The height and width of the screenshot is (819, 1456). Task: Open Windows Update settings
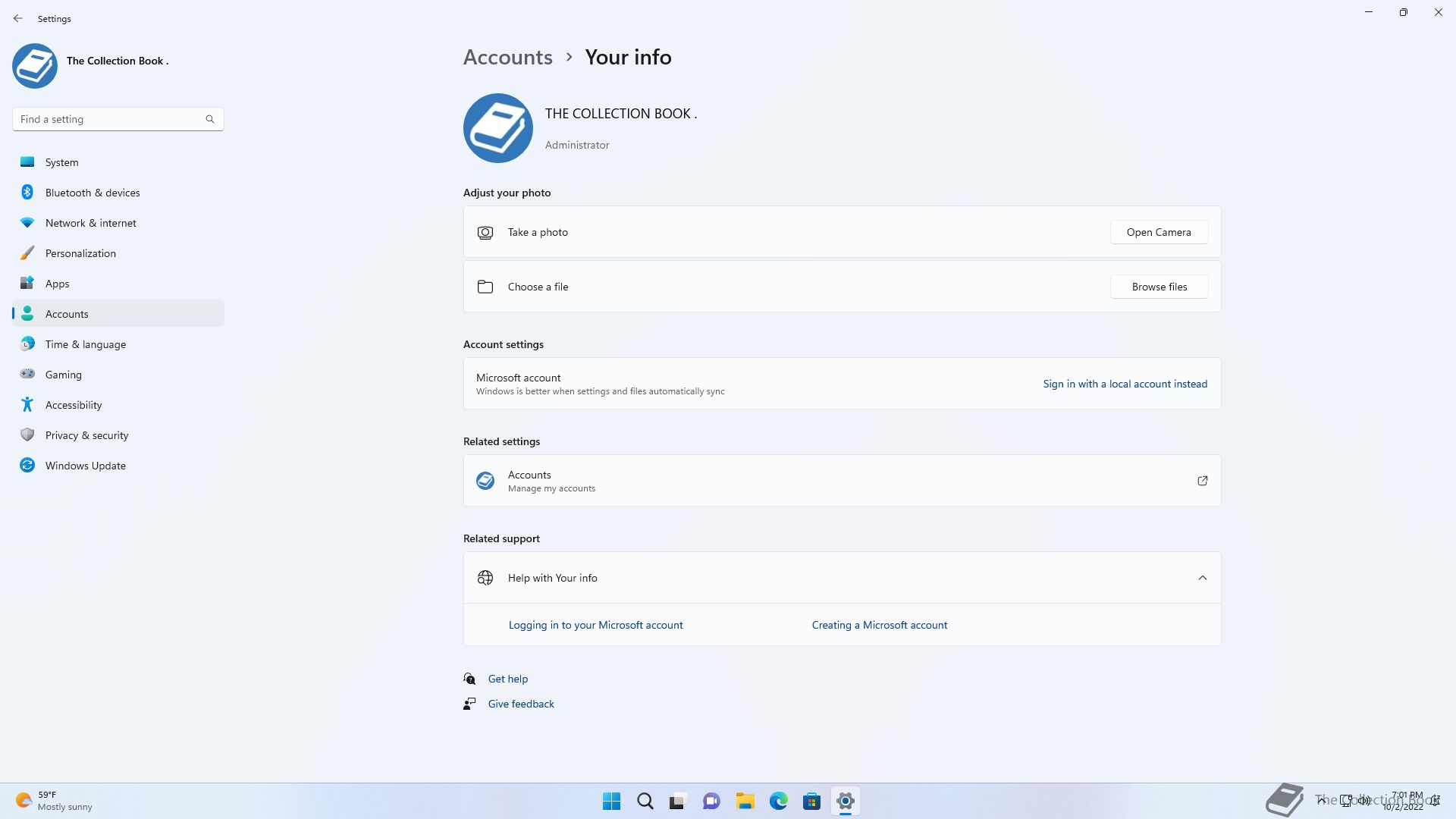click(118, 466)
